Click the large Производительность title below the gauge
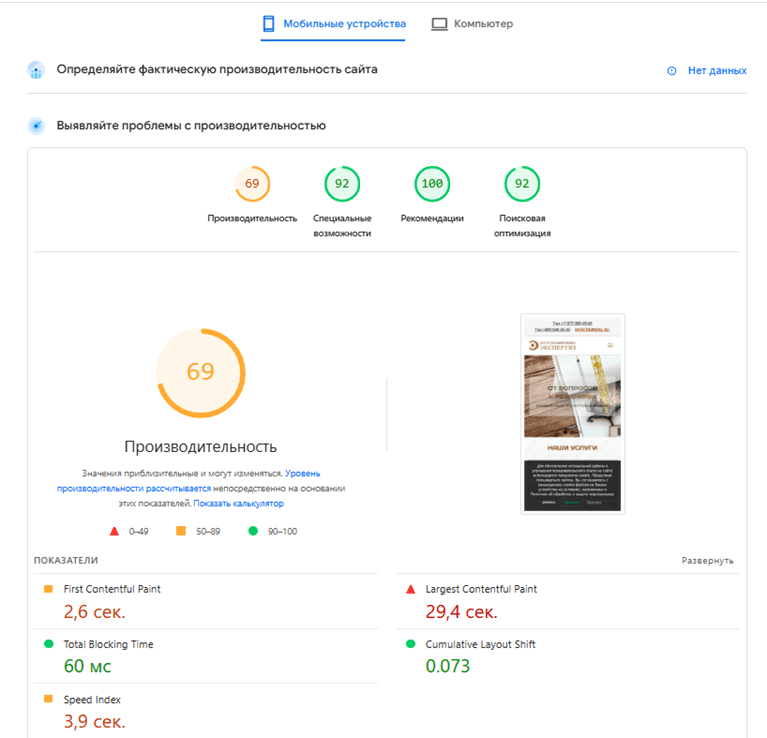The image size is (767, 738). pos(201,447)
